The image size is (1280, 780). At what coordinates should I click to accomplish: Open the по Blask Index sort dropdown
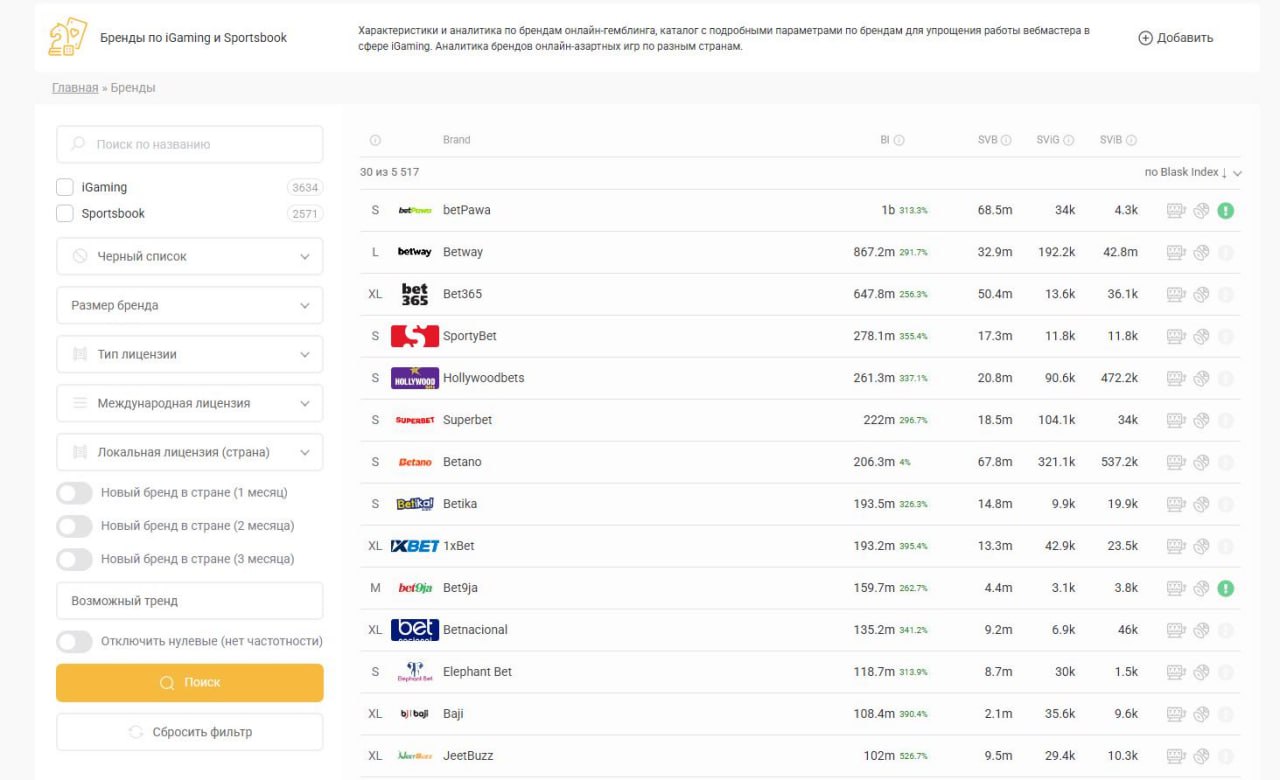click(x=1193, y=173)
